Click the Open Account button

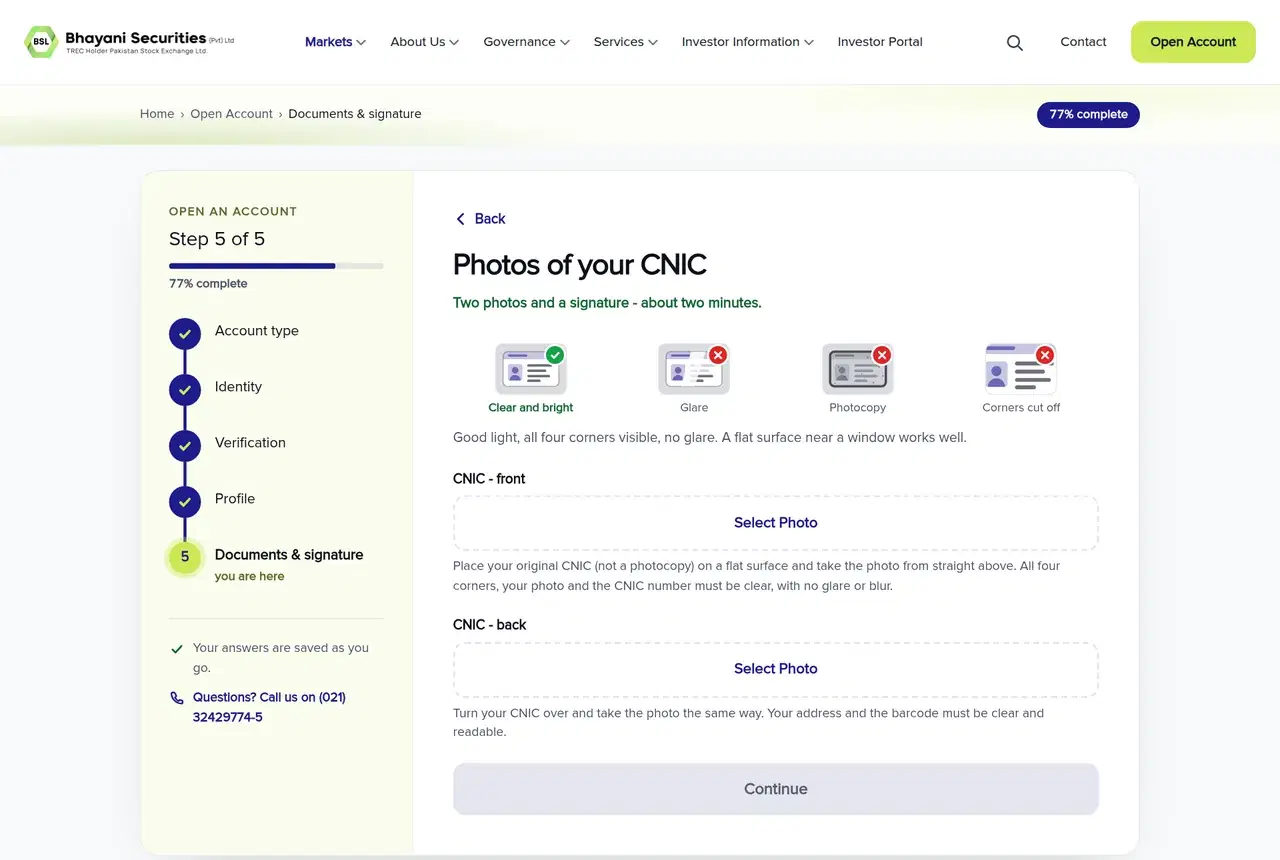(x=1193, y=42)
